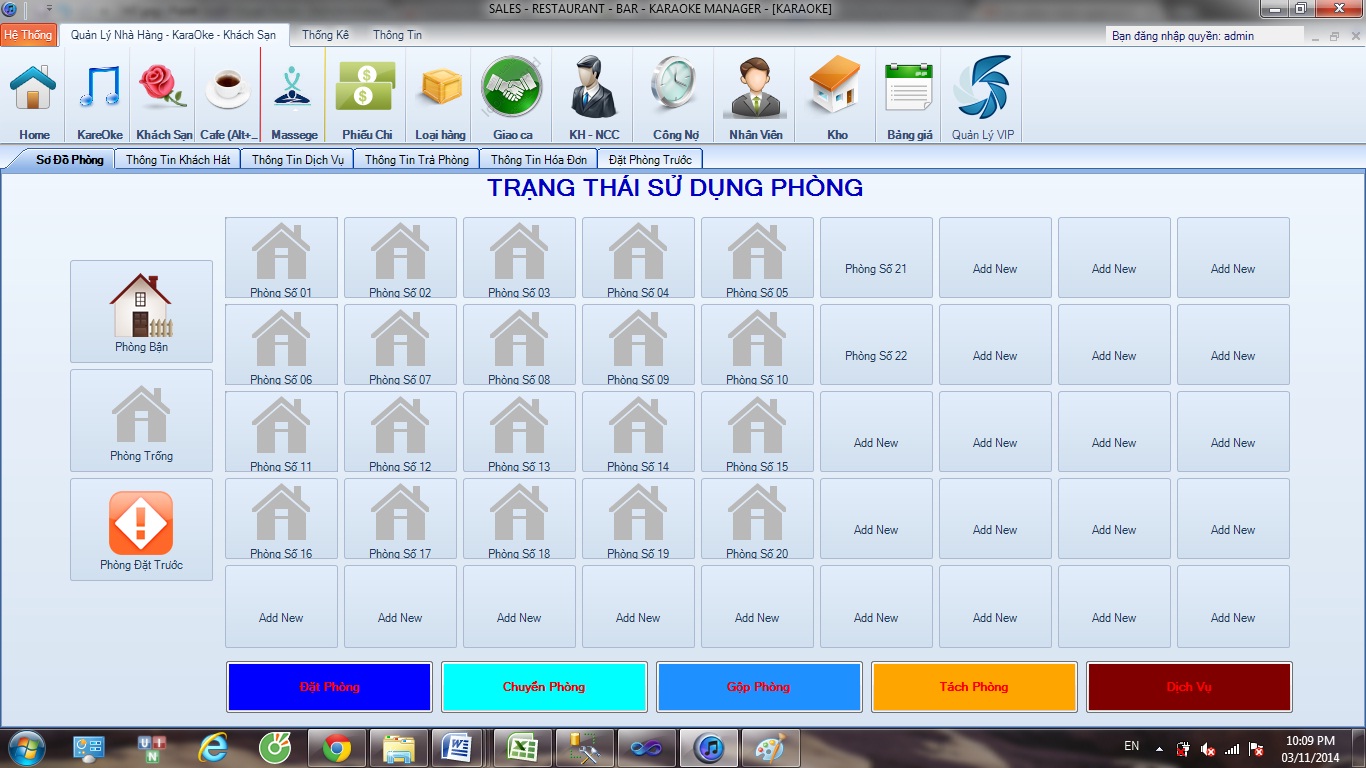This screenshot has width=1366, height=768.
Task: Open Phiếu Chi money icon
Action: click(x=367, y=96)
